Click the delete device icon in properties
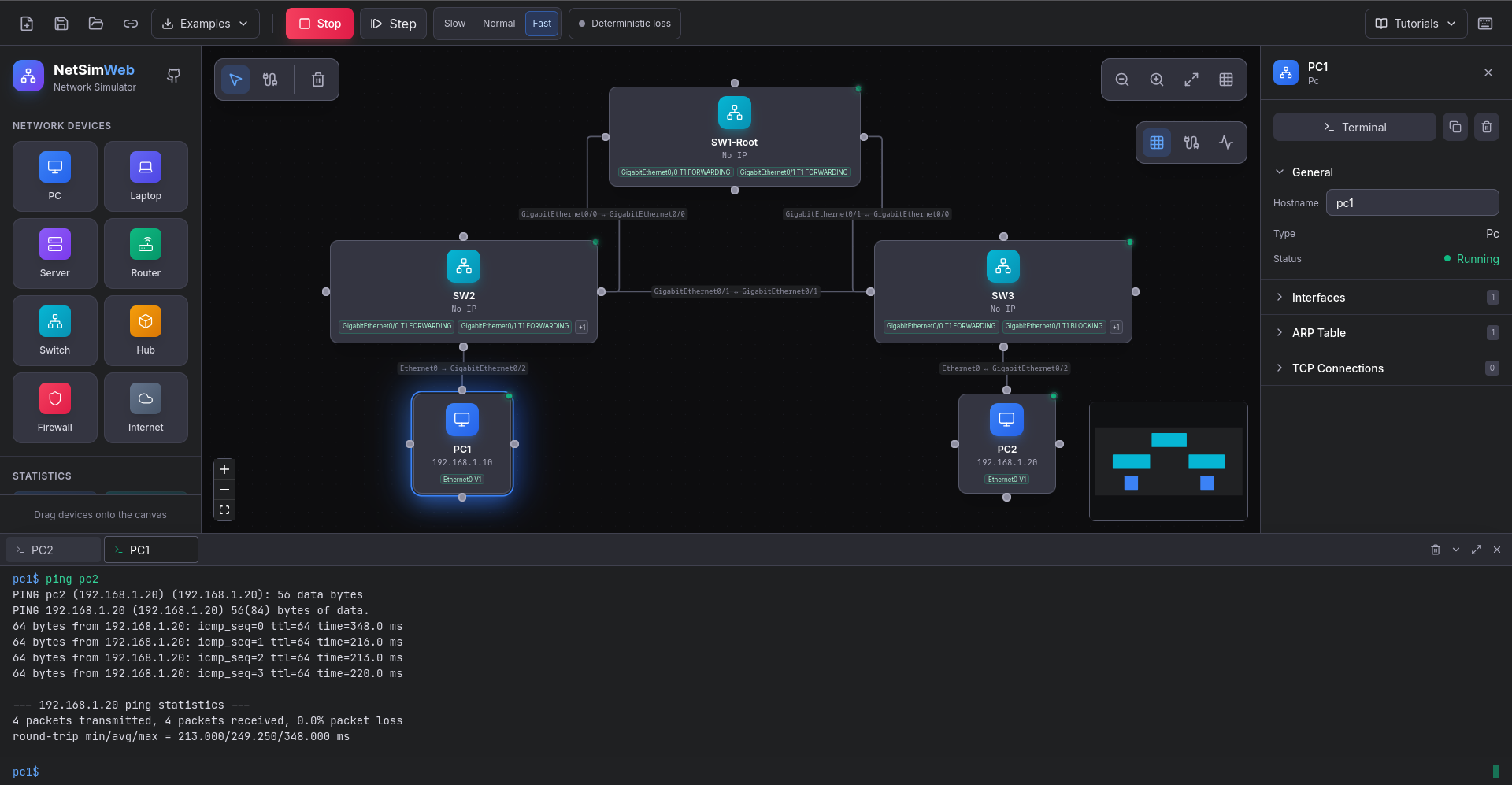The height and width of the screenshot is (785, 1512). click(1487, 127)
